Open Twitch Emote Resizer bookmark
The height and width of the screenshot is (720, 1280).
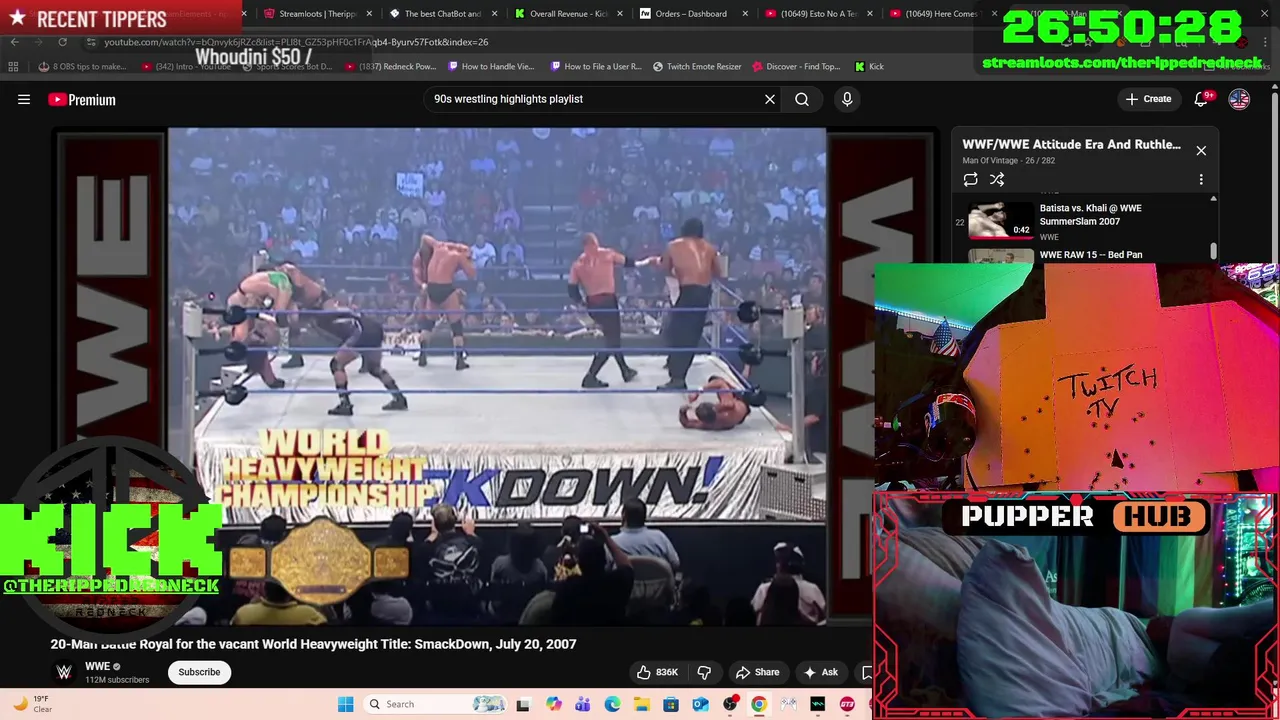click(697, 67)
